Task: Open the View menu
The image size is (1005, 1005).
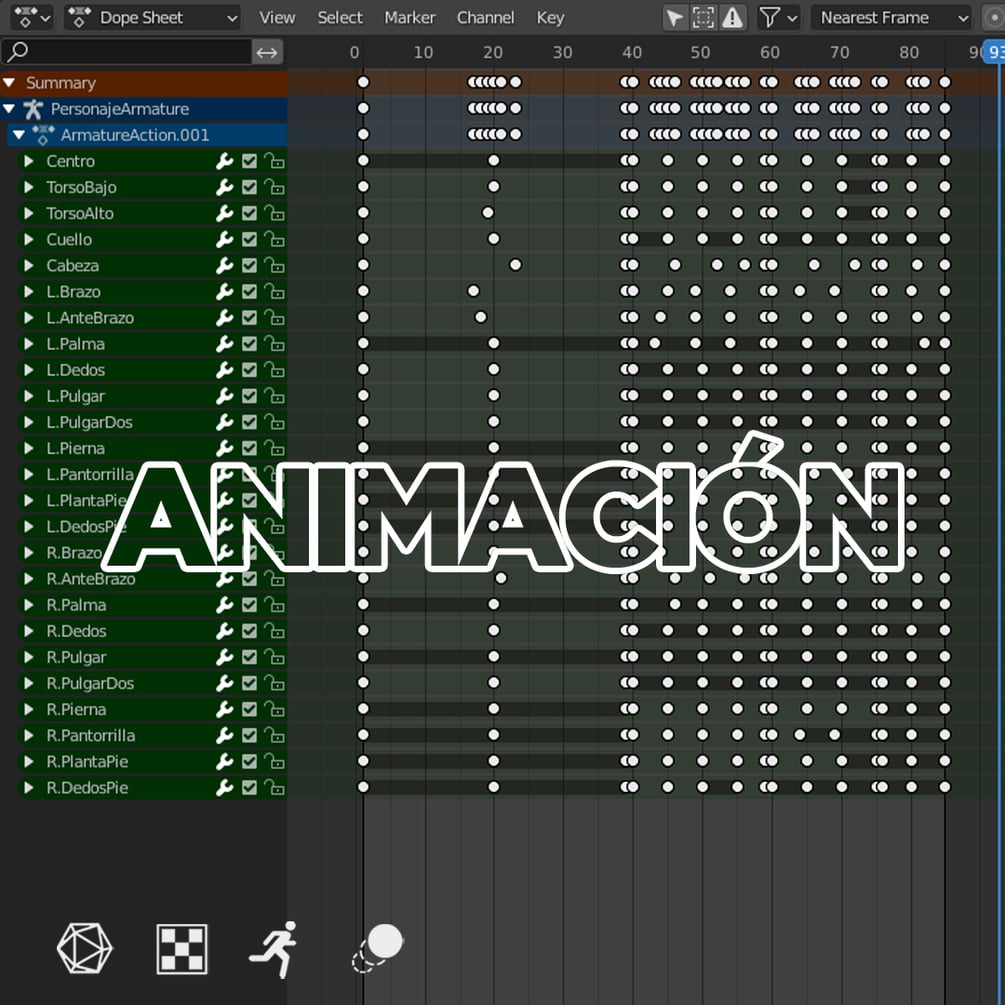Action: (277, 18)
